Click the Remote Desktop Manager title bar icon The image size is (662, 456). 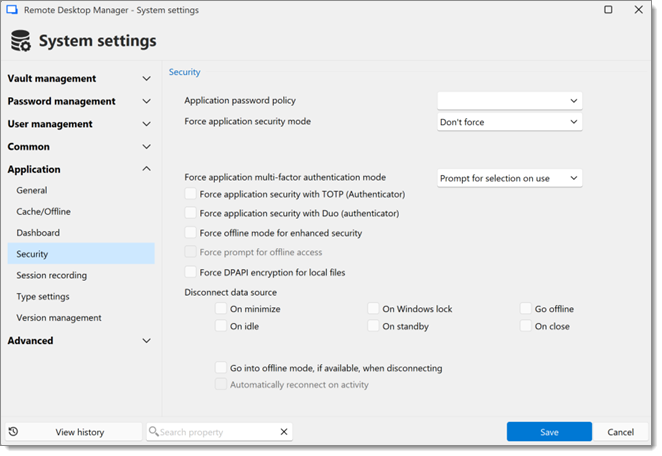tap(12, 10)
